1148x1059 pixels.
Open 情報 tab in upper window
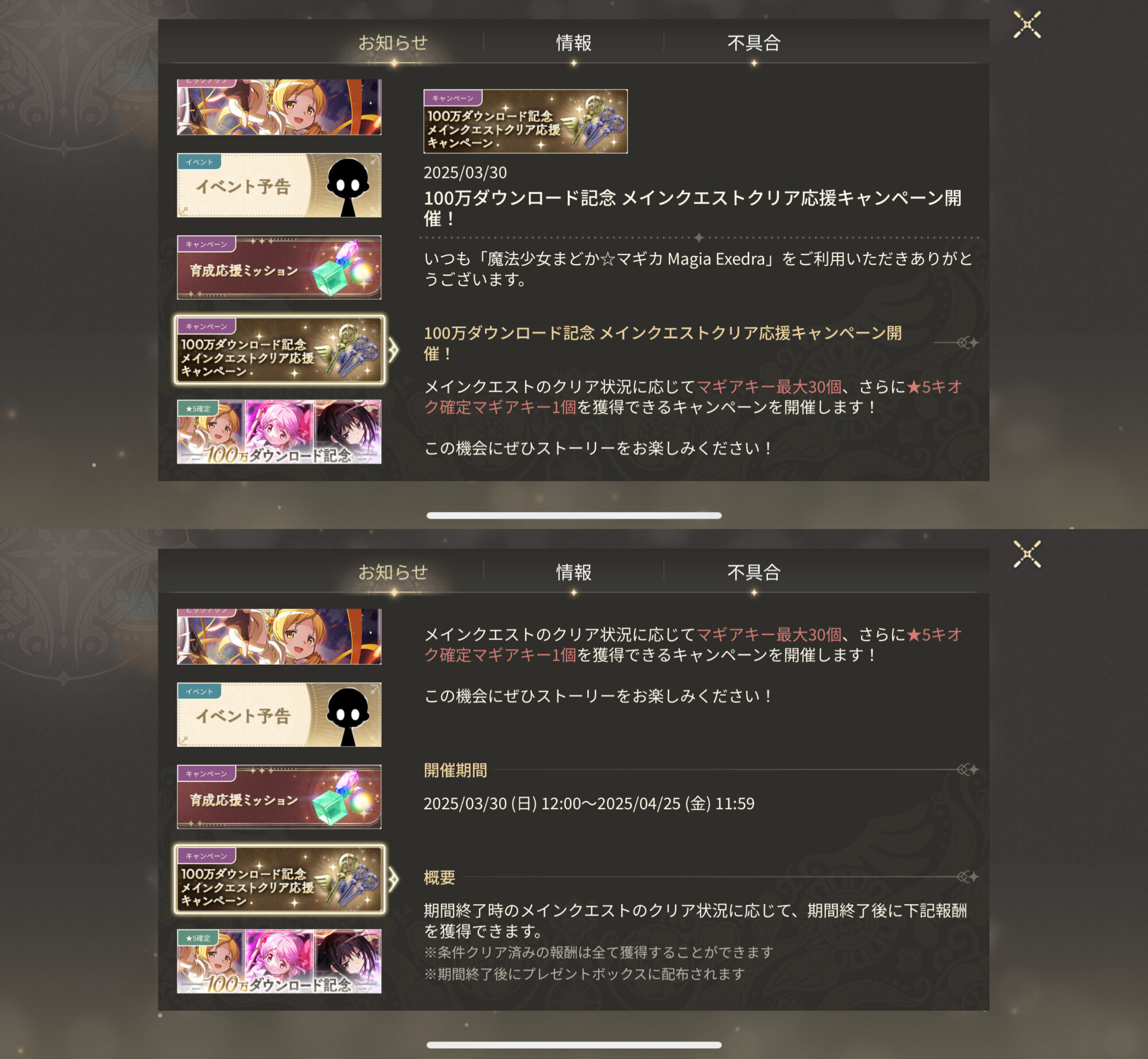573,42
